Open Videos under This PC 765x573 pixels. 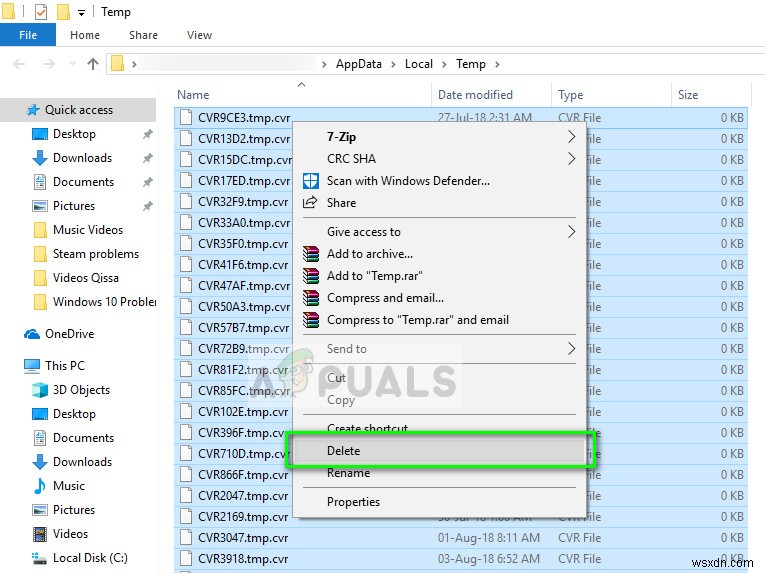click(x=70, y=533)
